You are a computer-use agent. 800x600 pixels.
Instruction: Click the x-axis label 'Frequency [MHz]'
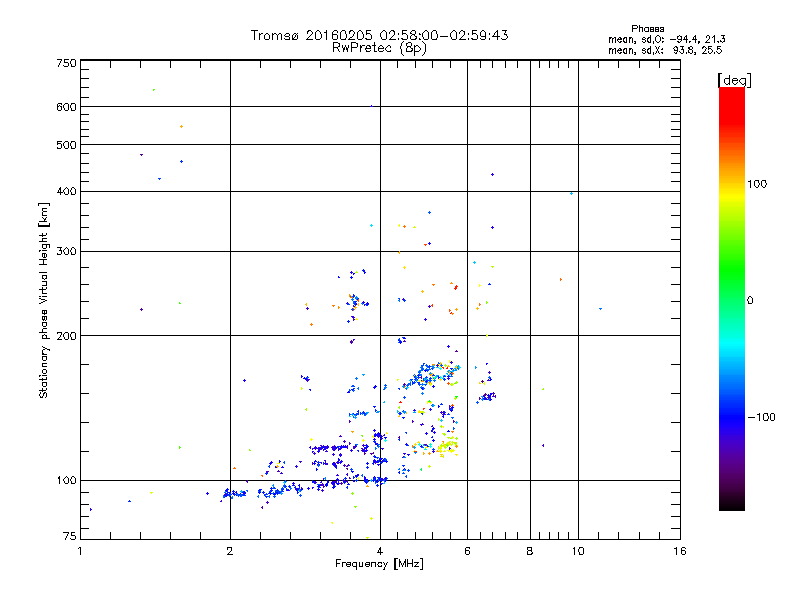pyautogui.click(x=379, y=564)
